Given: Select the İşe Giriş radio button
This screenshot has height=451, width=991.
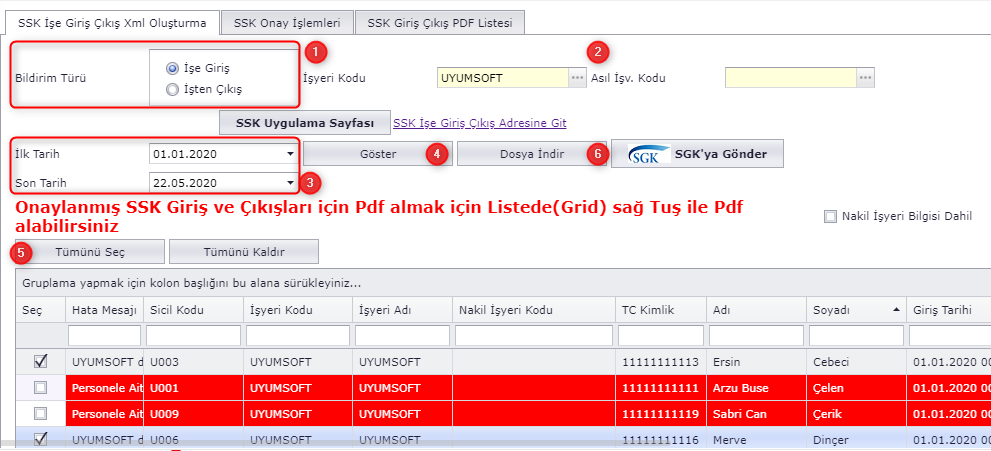Looking at the screenshot, I should tap(173, 68).
